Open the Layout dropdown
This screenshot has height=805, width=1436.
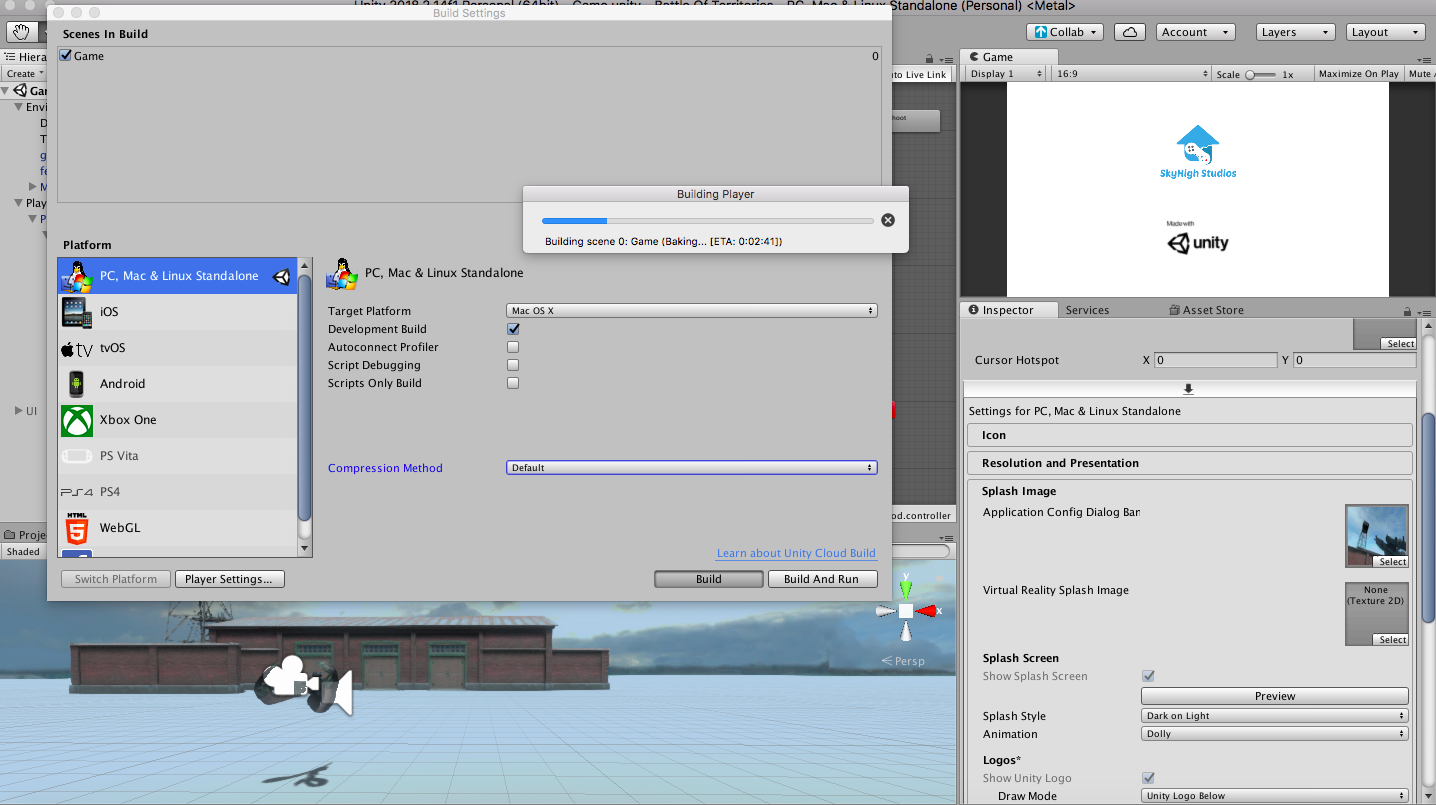coord(1385,32)
